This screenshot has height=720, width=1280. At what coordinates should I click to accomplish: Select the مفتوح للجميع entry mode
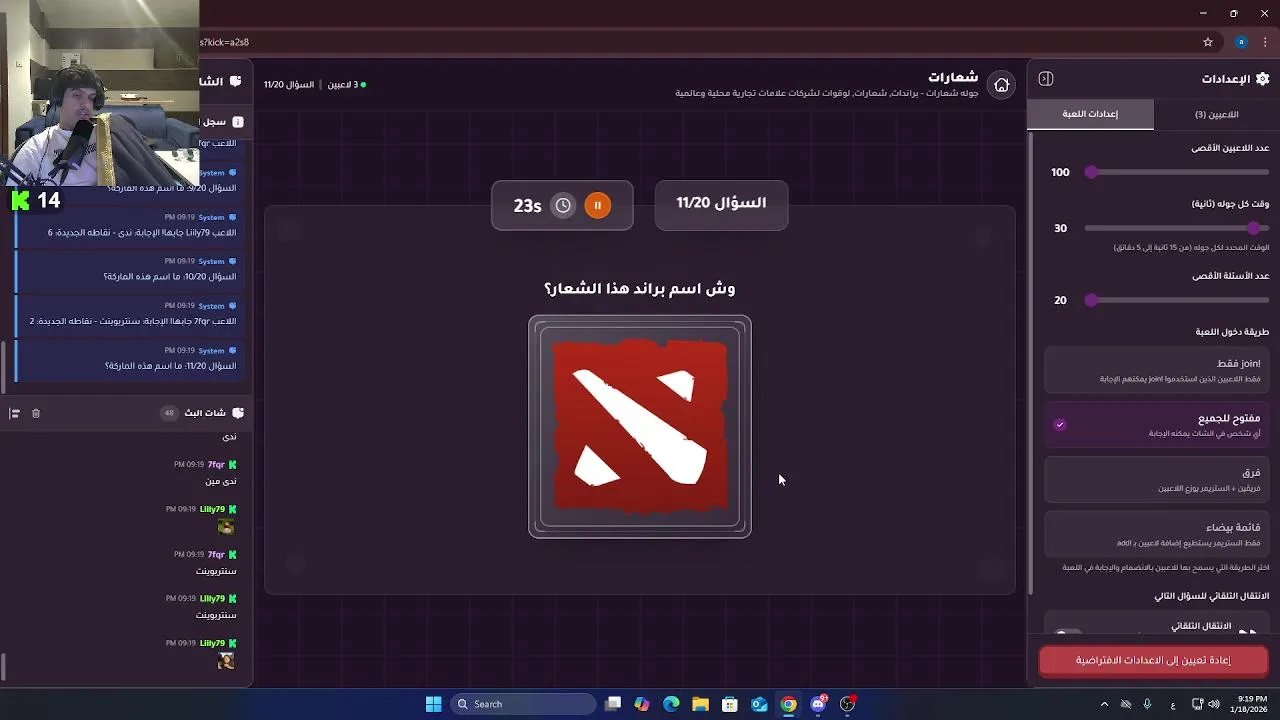[x=1157, y=425]
